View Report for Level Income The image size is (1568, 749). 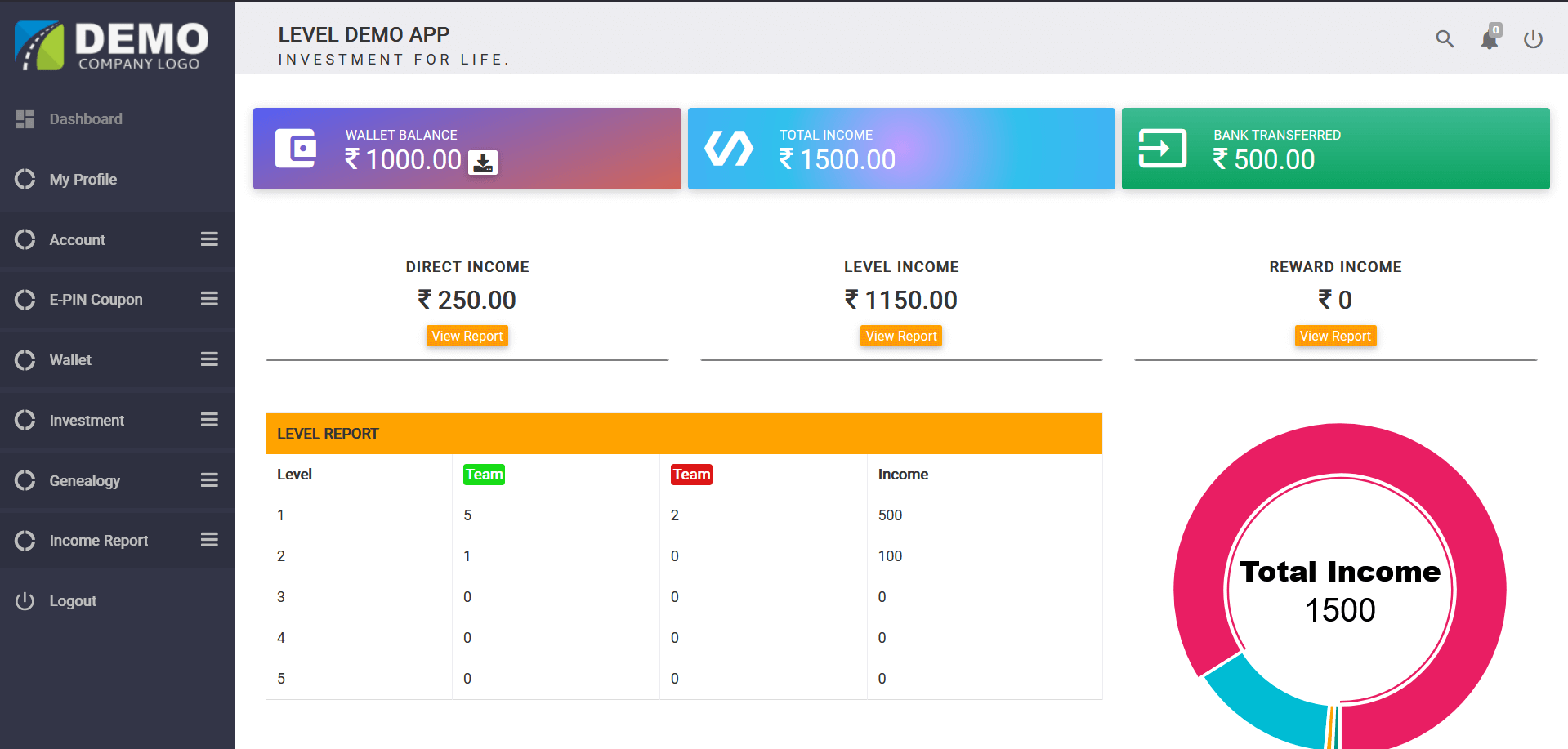pyautogui.click(x=901, y=336)
